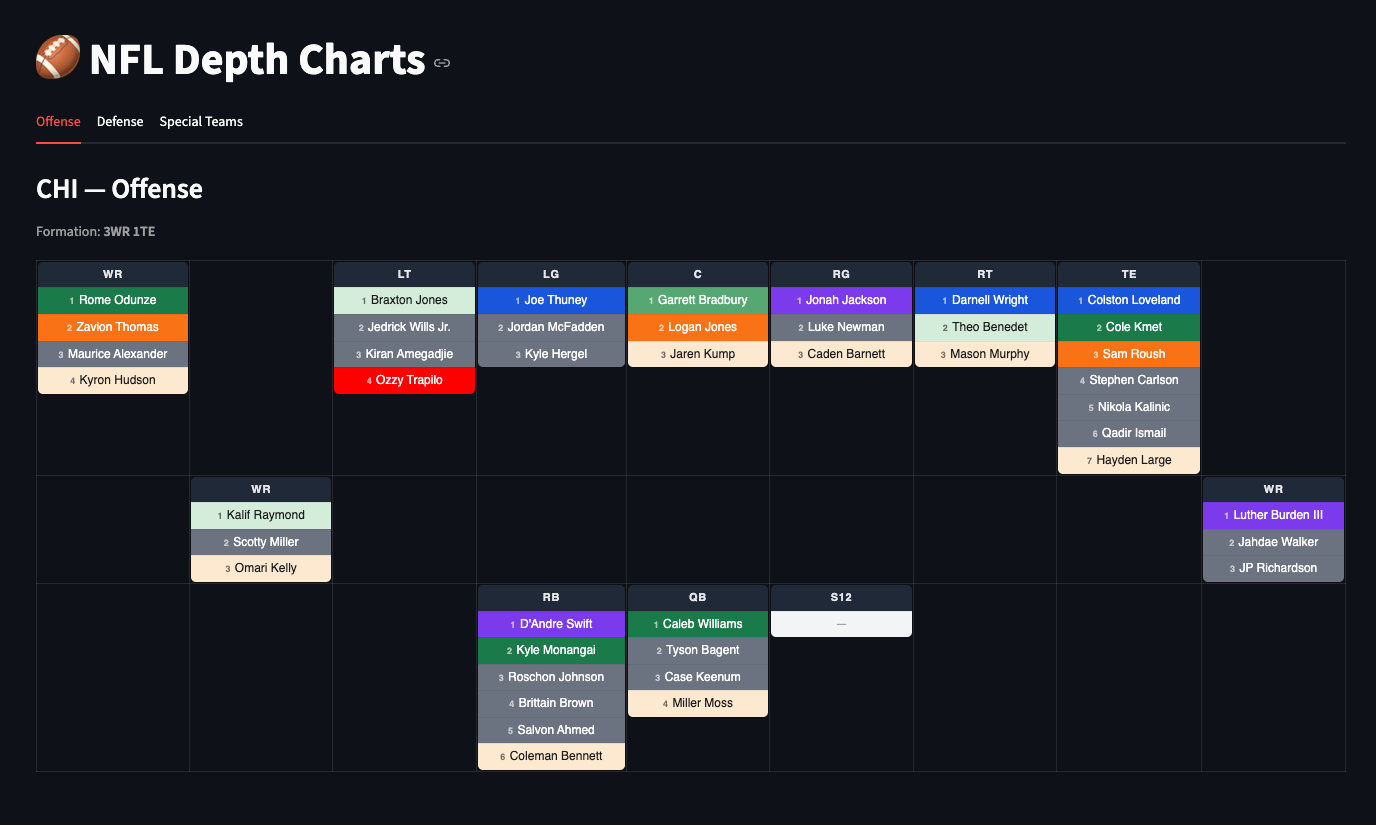Click Rome Odunze in the WR column
This screenshot has height=825, width=1376.
point(113,300)
